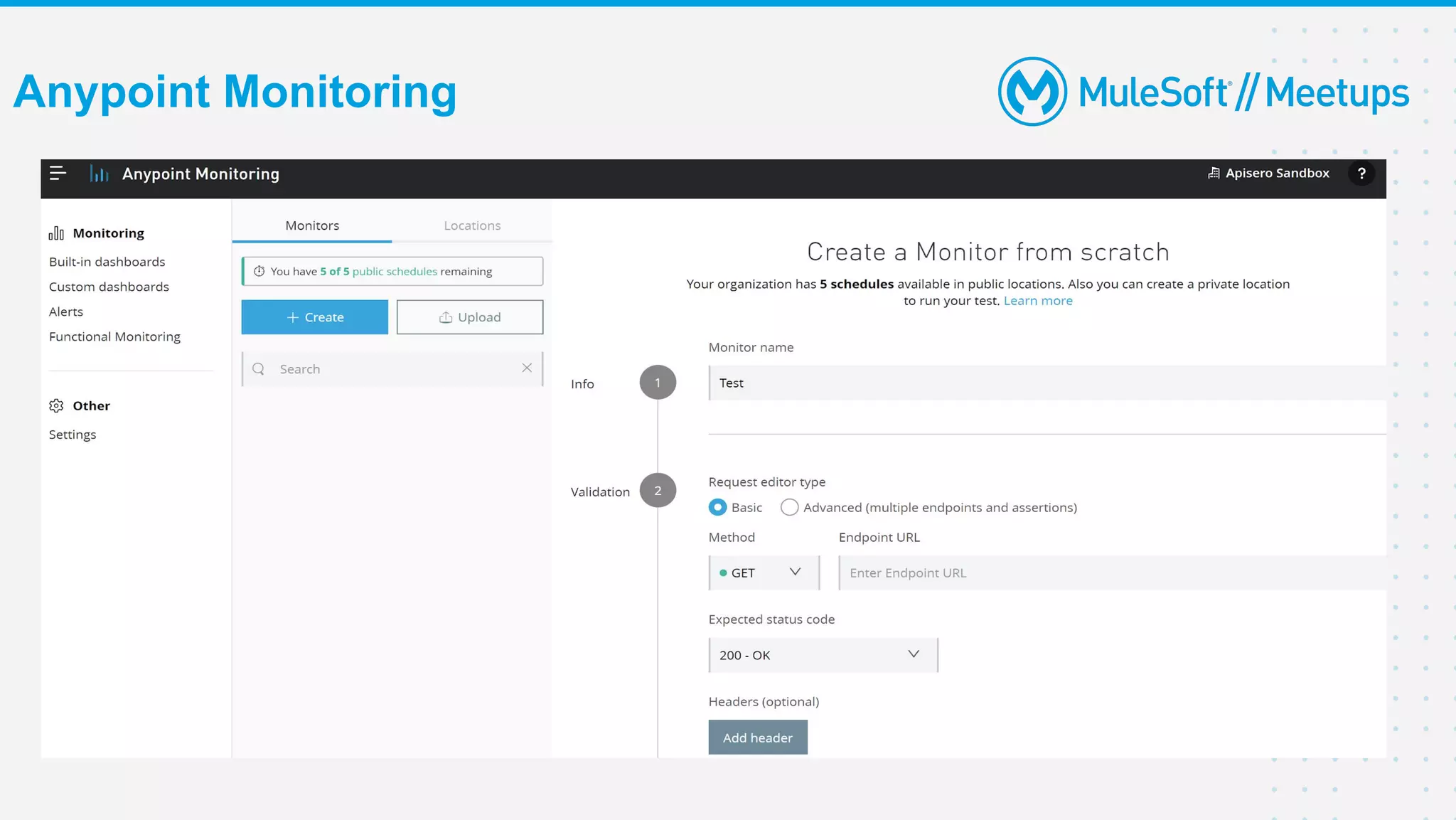Follow the Learn more link
This screenshot has height=820, width=1456.
1038,301
